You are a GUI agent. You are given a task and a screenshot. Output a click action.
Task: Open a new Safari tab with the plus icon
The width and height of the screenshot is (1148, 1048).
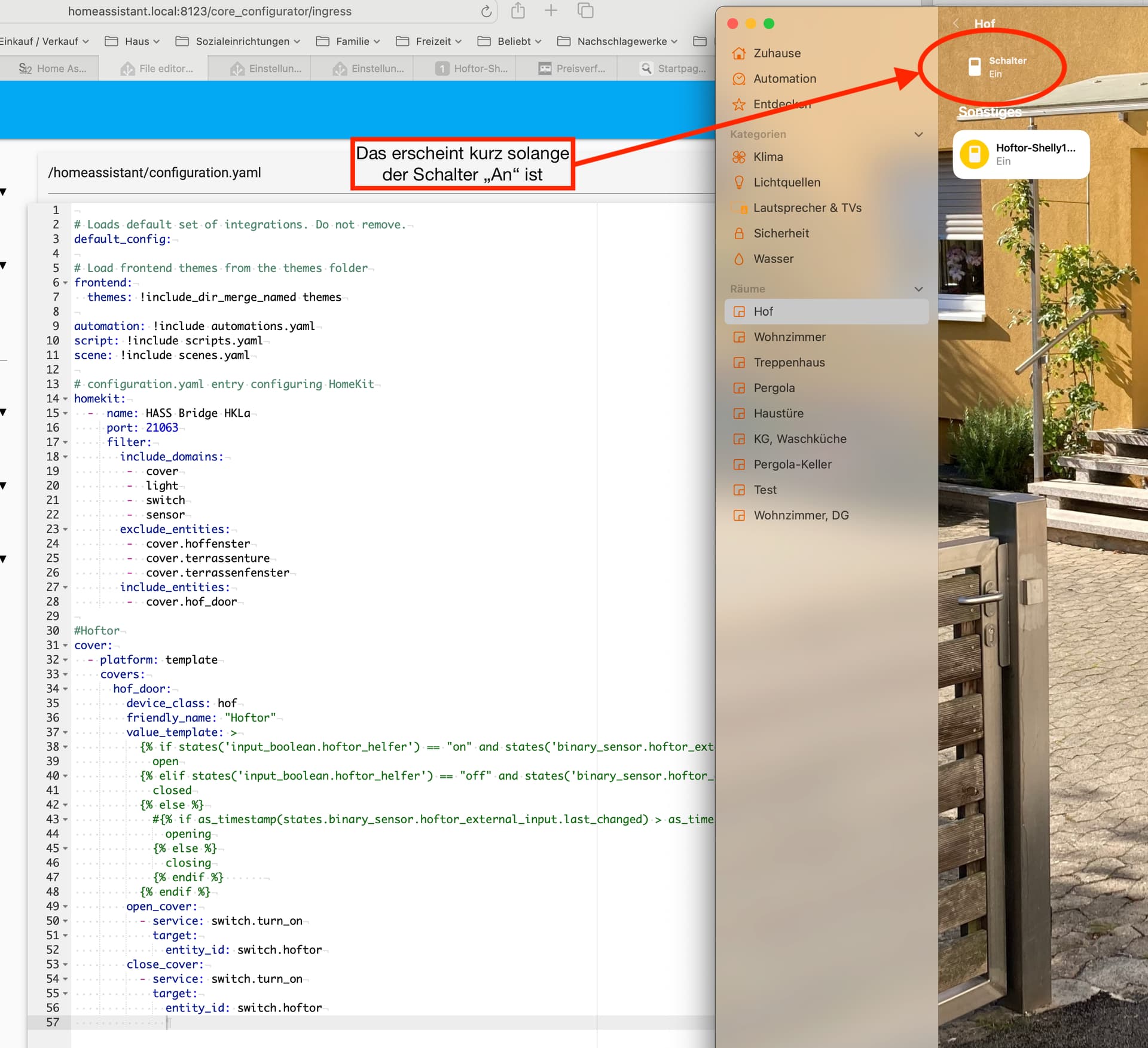(x=551, y=11)
